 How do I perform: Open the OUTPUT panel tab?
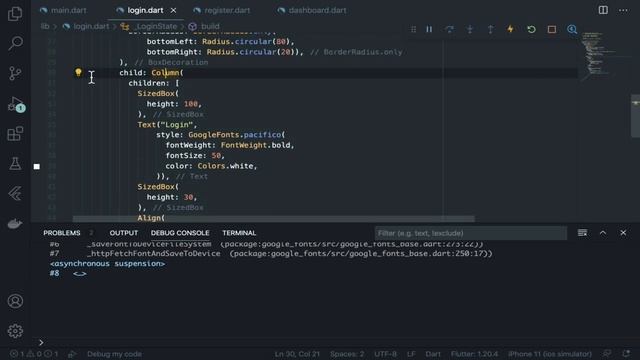tap(124, 233)
